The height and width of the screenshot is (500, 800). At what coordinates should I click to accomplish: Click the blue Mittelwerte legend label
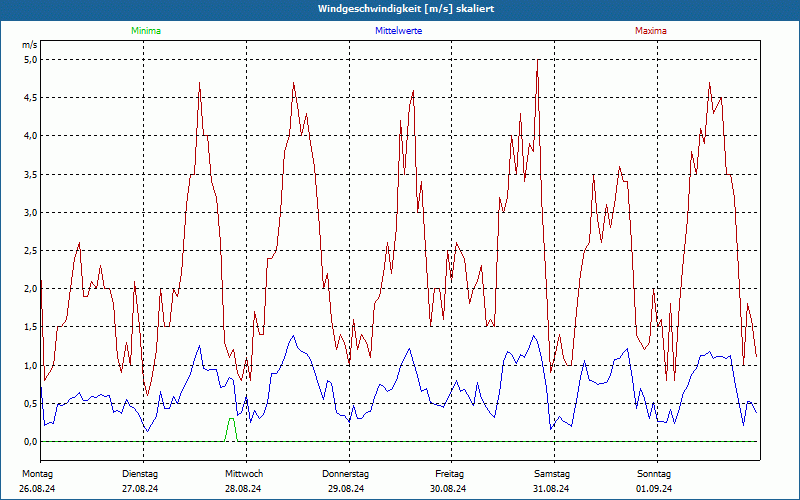tap(398, 31)
